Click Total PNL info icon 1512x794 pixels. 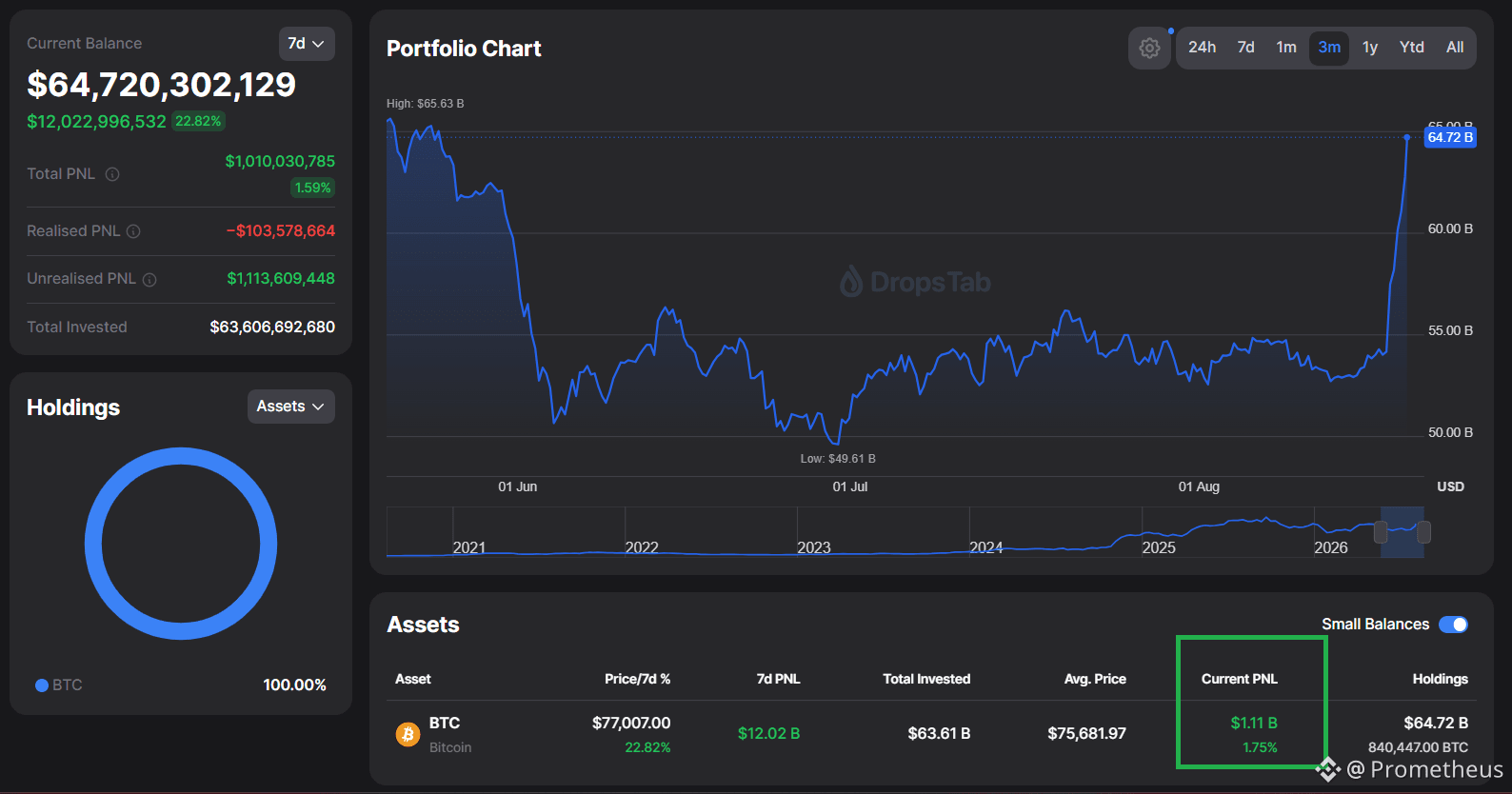point(112,174)
